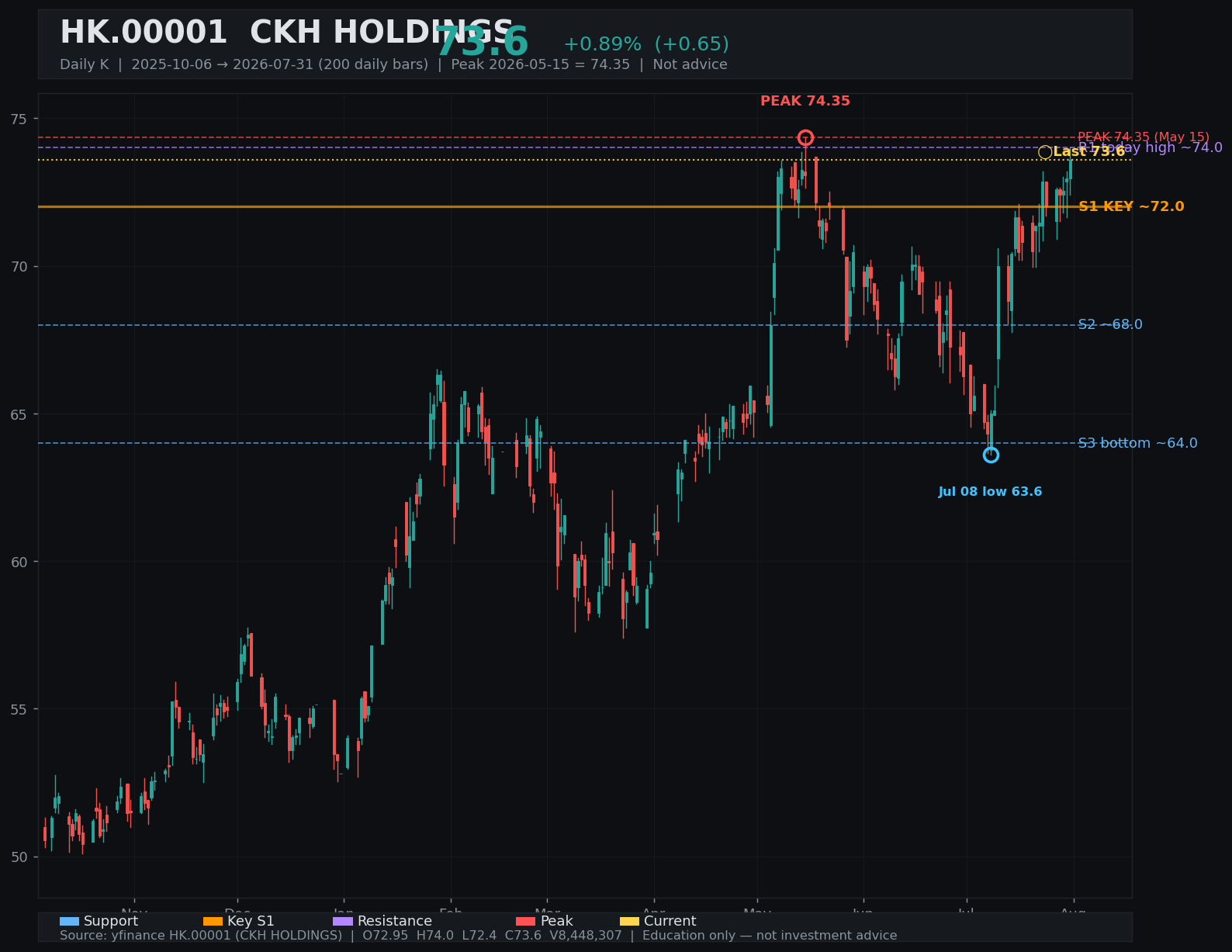Click the O72.95 open value in the footer
The height and width of the screenshot is (952, 1232).
[x=386, y=936]
